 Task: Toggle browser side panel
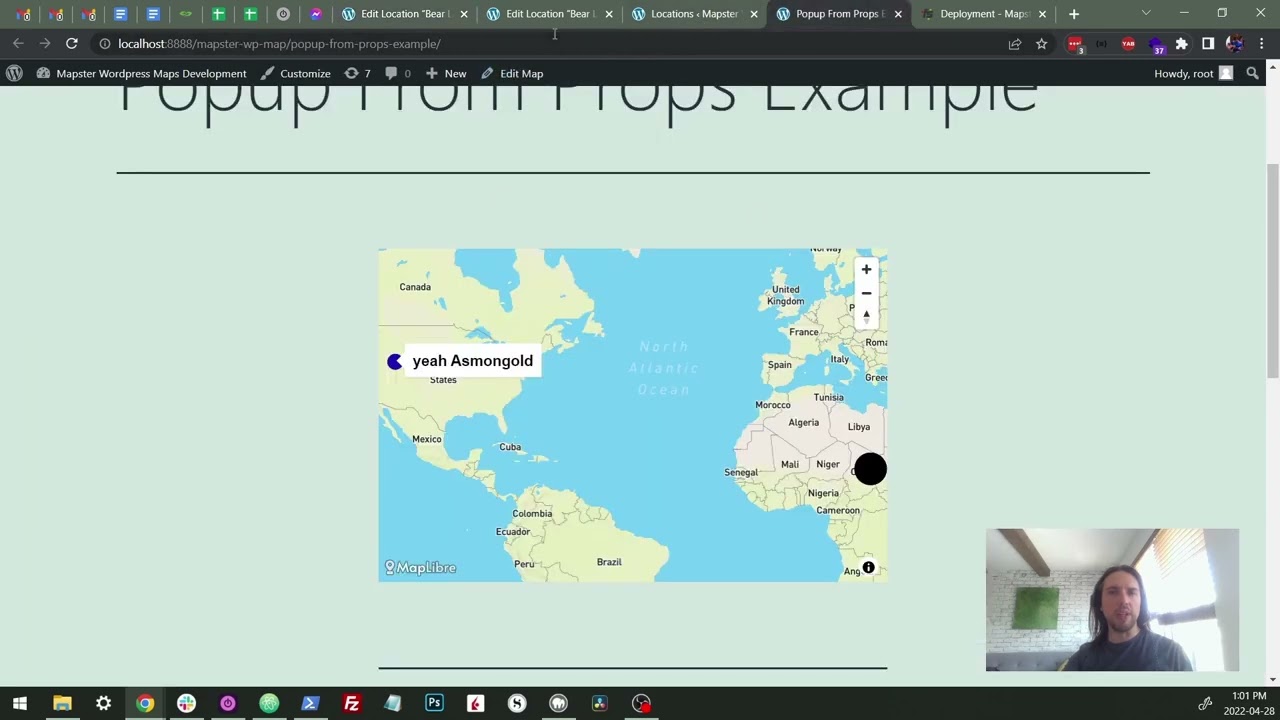point(1208,44)
